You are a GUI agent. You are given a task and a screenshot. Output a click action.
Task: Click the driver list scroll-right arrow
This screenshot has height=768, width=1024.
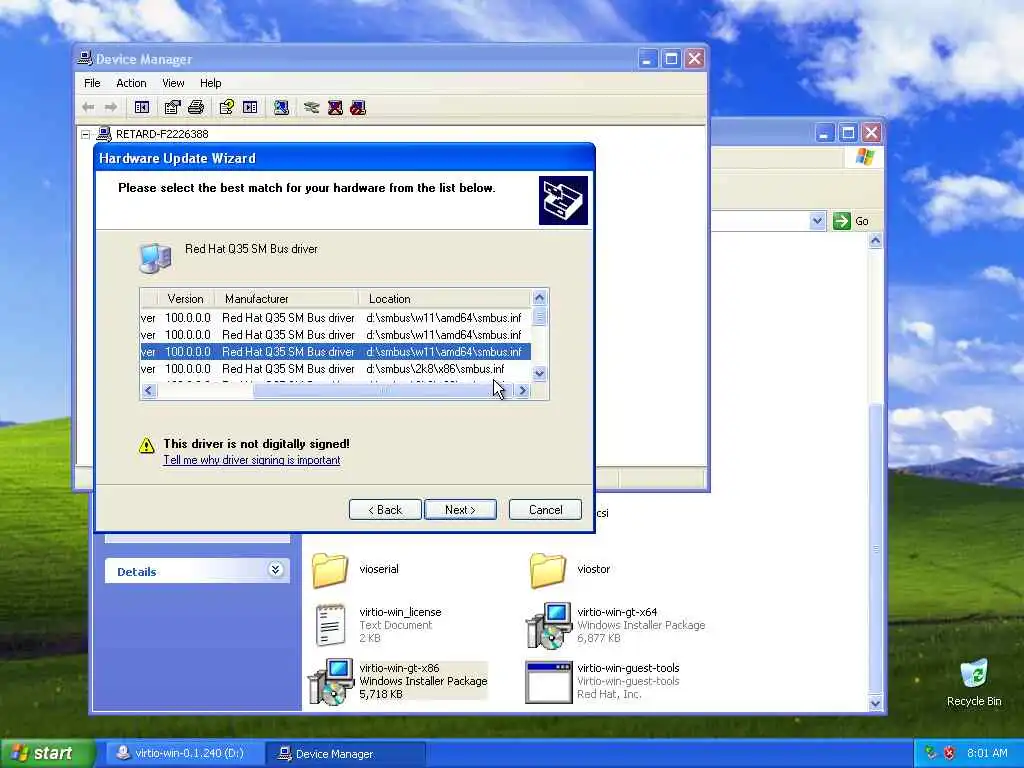tap(522, 391)
